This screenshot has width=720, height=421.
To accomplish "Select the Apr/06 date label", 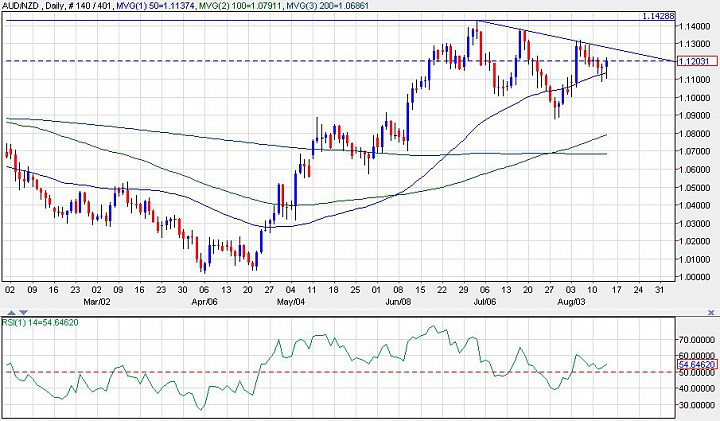I will [x=204, y=299].
